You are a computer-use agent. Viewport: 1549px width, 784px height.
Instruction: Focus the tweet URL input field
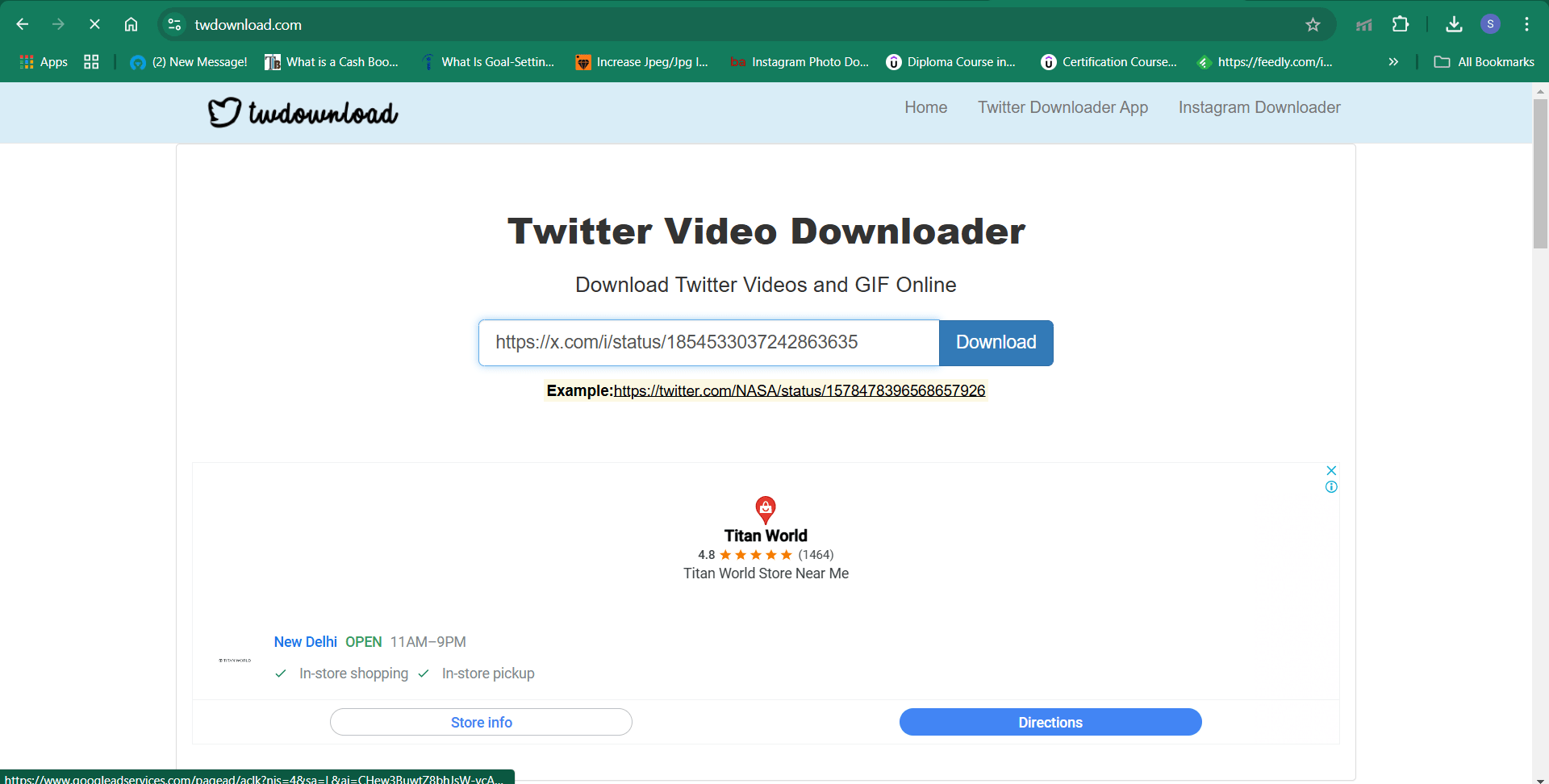pos(708,343)
